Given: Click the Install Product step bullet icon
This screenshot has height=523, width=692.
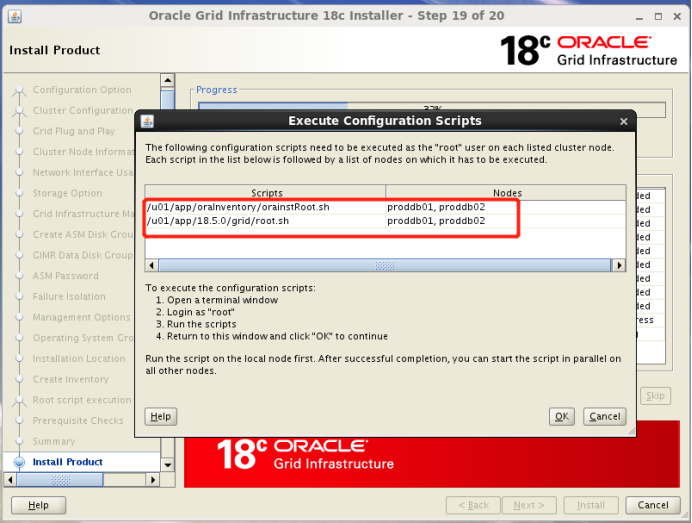Looking at the screenshot, I should click(x=19, y=462).
